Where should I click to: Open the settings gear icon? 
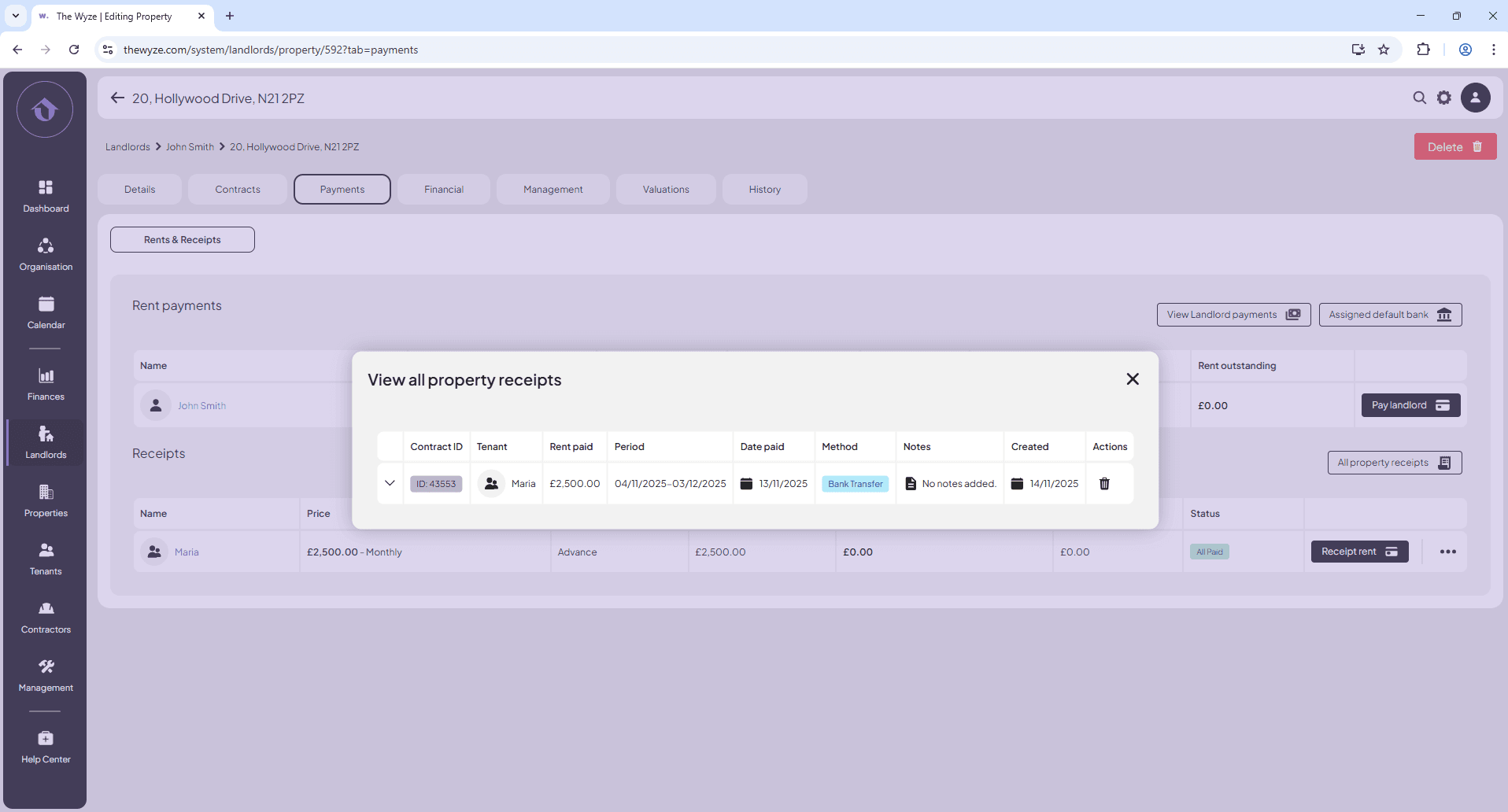tap(1444, 98)
